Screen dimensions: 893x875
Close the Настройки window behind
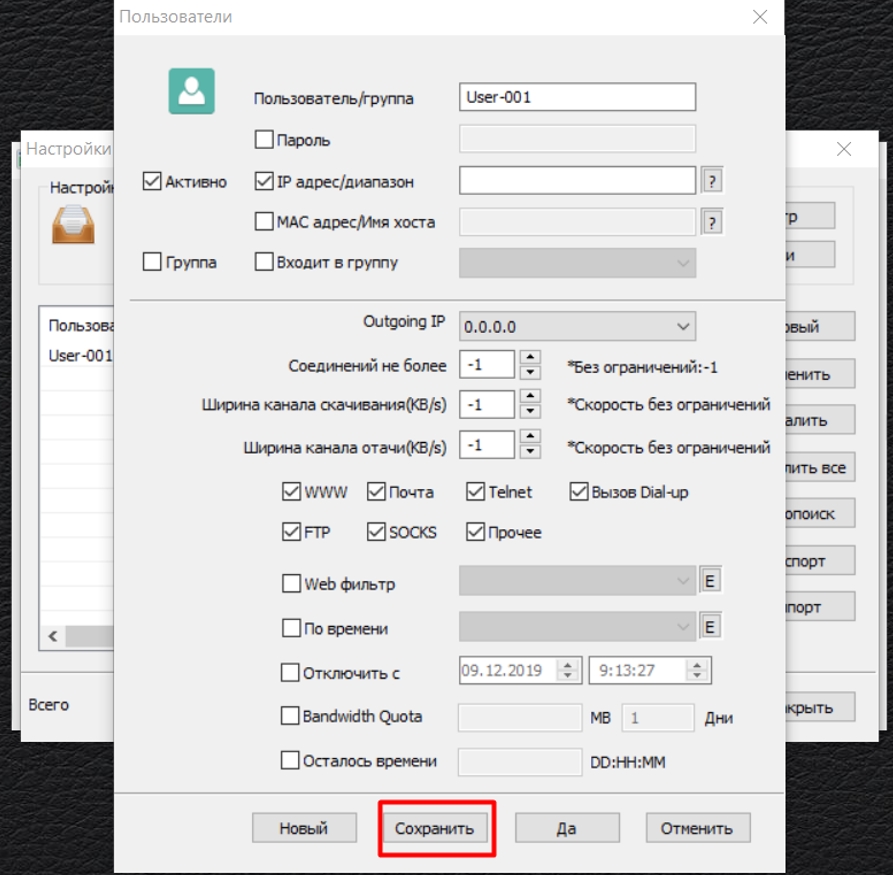843,149
